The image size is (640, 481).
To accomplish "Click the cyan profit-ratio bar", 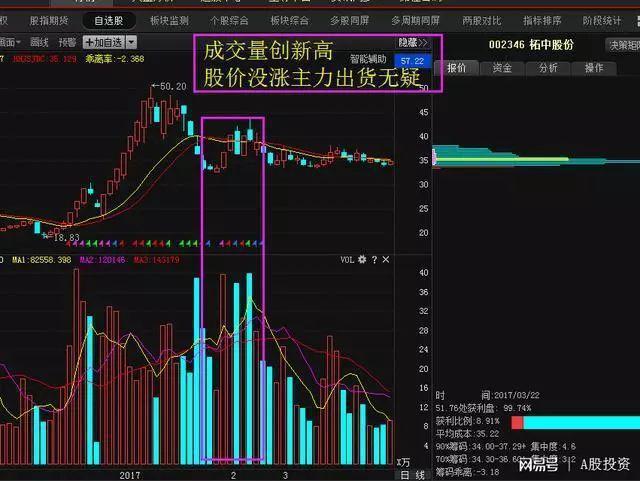I will click(x=582, y=423).
